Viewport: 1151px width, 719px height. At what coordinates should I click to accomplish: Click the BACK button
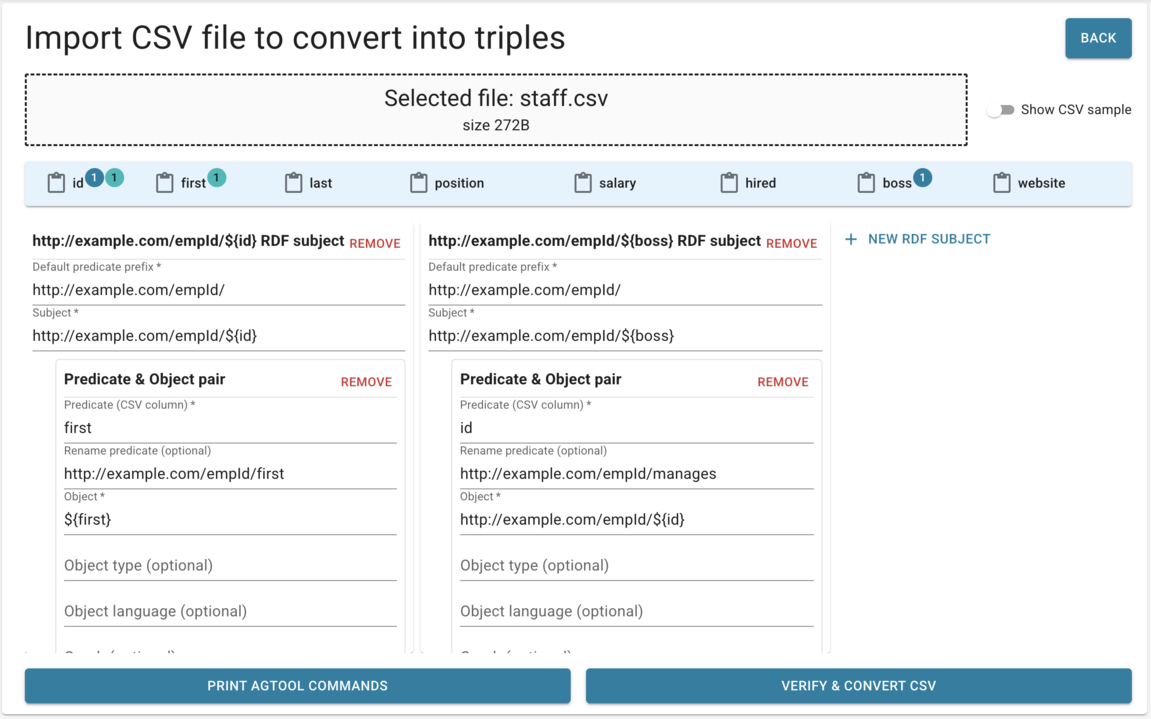(x=1098, y=37)
